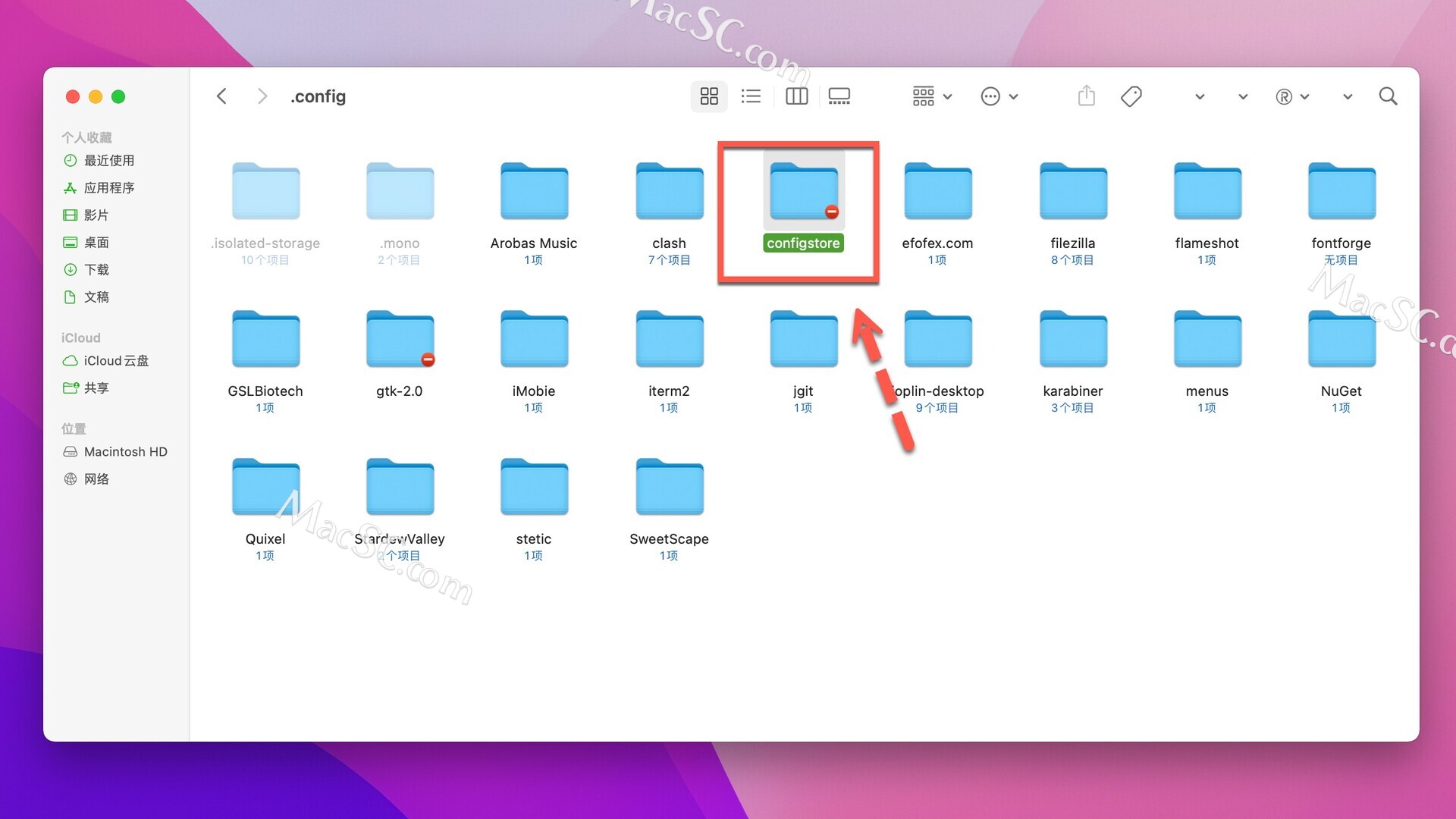Click the share icon
The image size is (1456, 819).
(1087, 96)
